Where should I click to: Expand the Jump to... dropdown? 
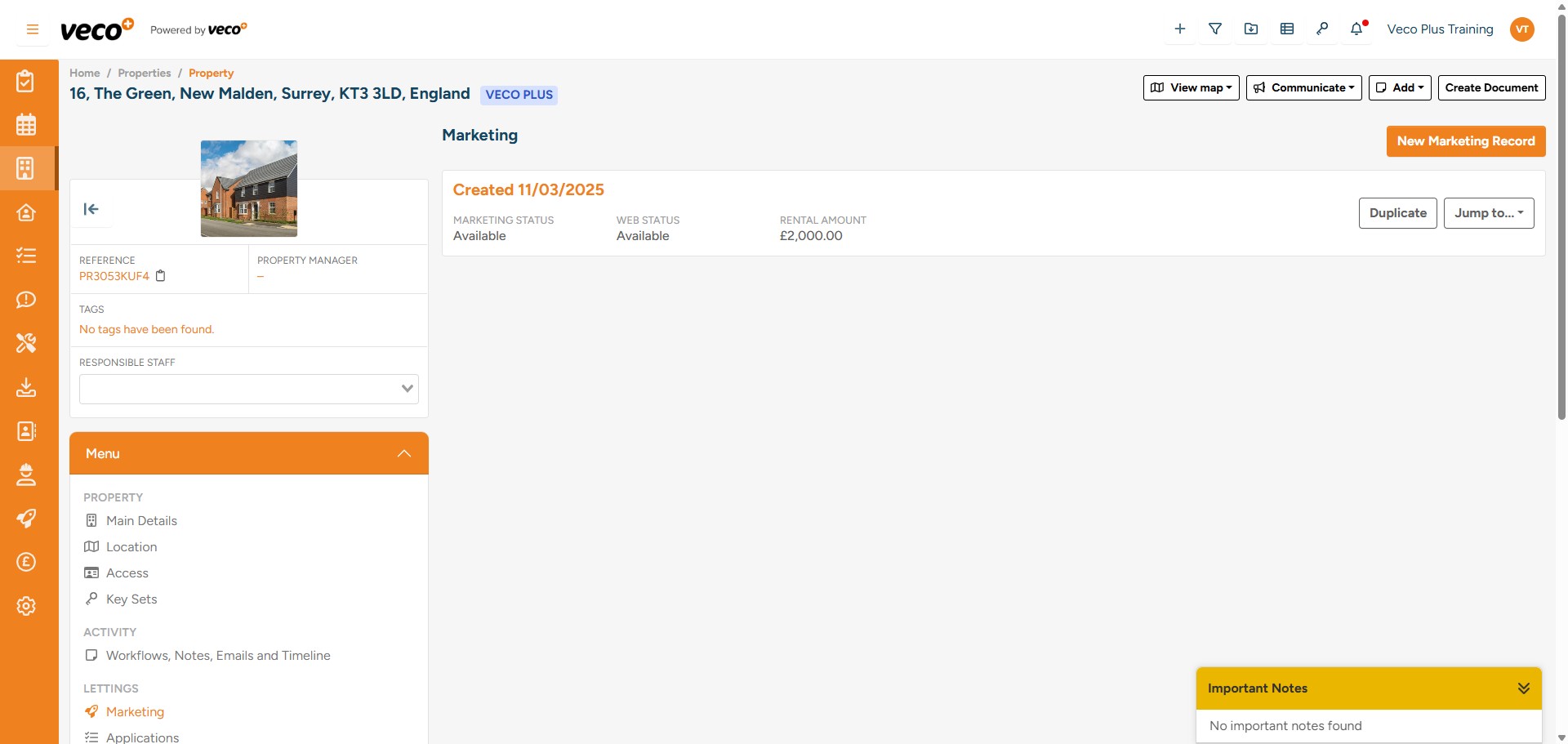[1488, 212]
